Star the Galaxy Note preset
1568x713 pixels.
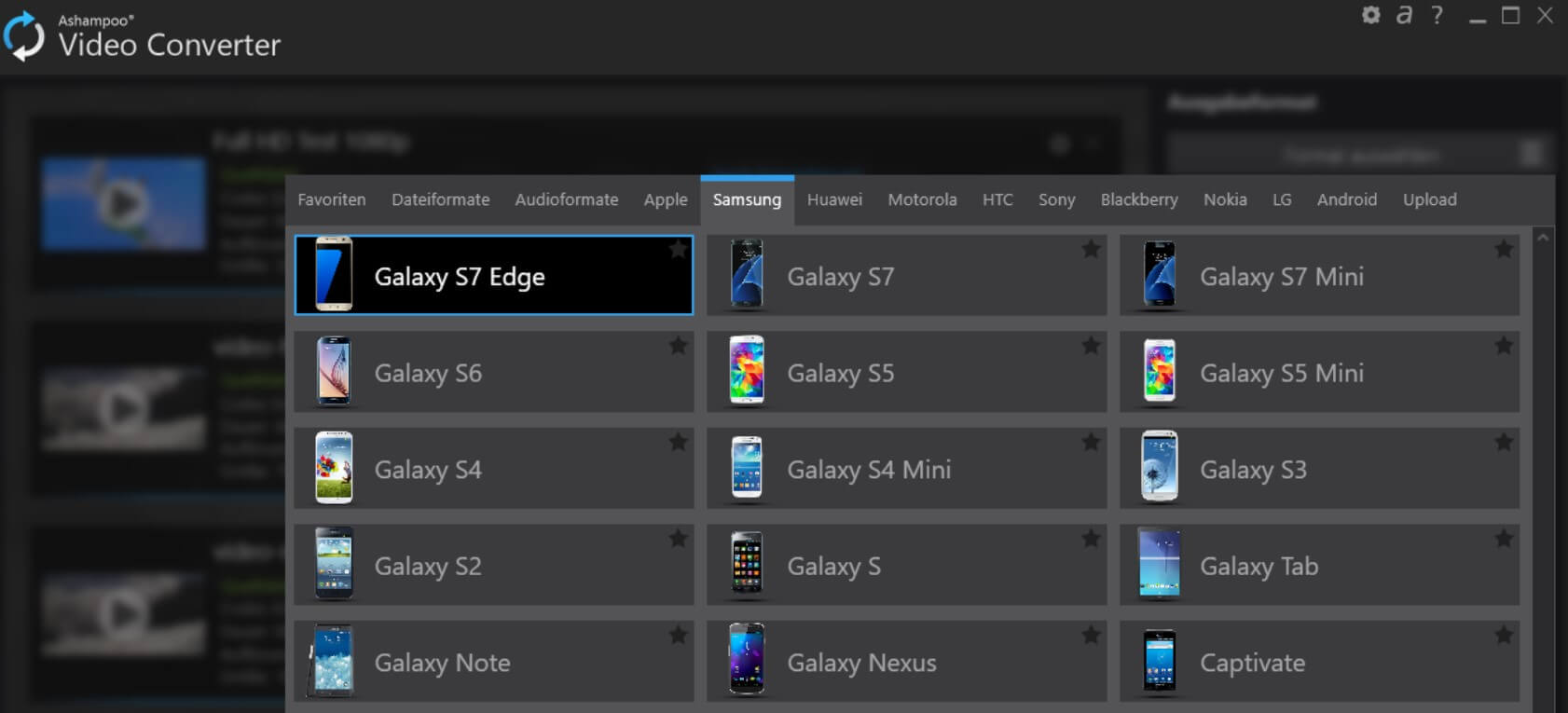click(678, 636)
